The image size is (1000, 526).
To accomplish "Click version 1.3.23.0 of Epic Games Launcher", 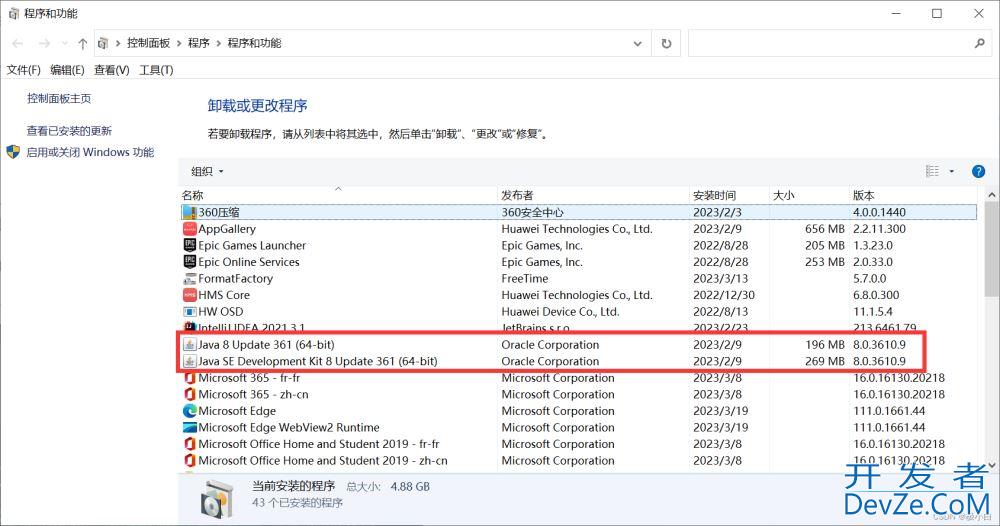I will coord(873,245).
